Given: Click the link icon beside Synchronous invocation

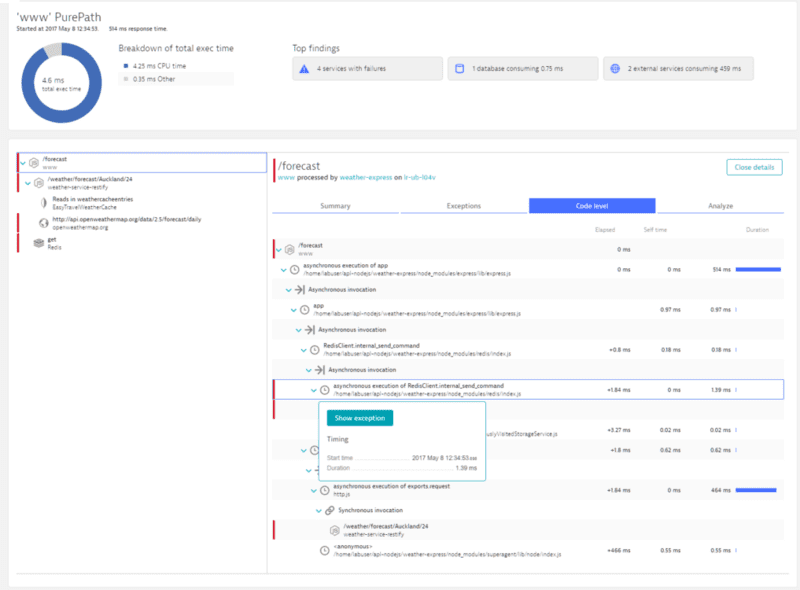Looking at the screenshot, I should 330,510.
